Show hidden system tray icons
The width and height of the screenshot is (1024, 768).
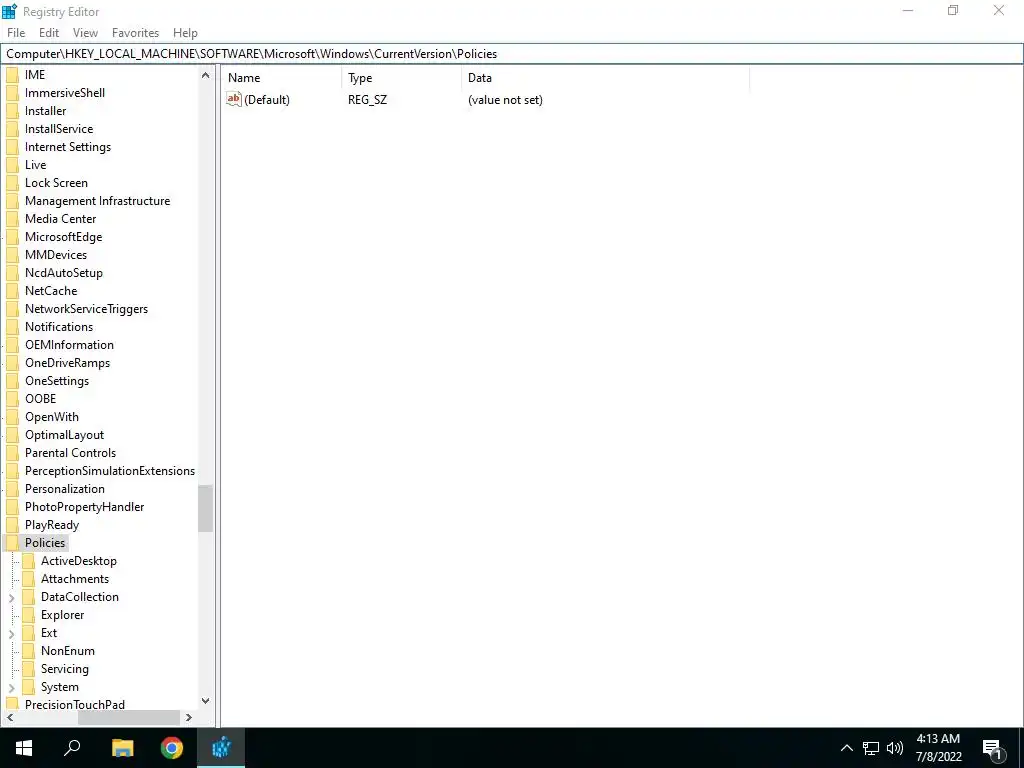point(846,748)
